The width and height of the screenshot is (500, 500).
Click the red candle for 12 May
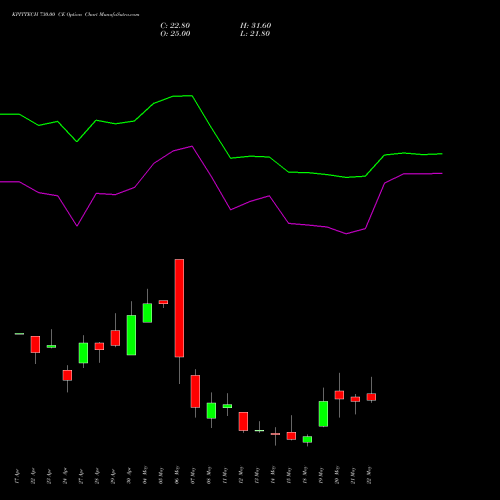pyautogui.click(x=243, y=421)
